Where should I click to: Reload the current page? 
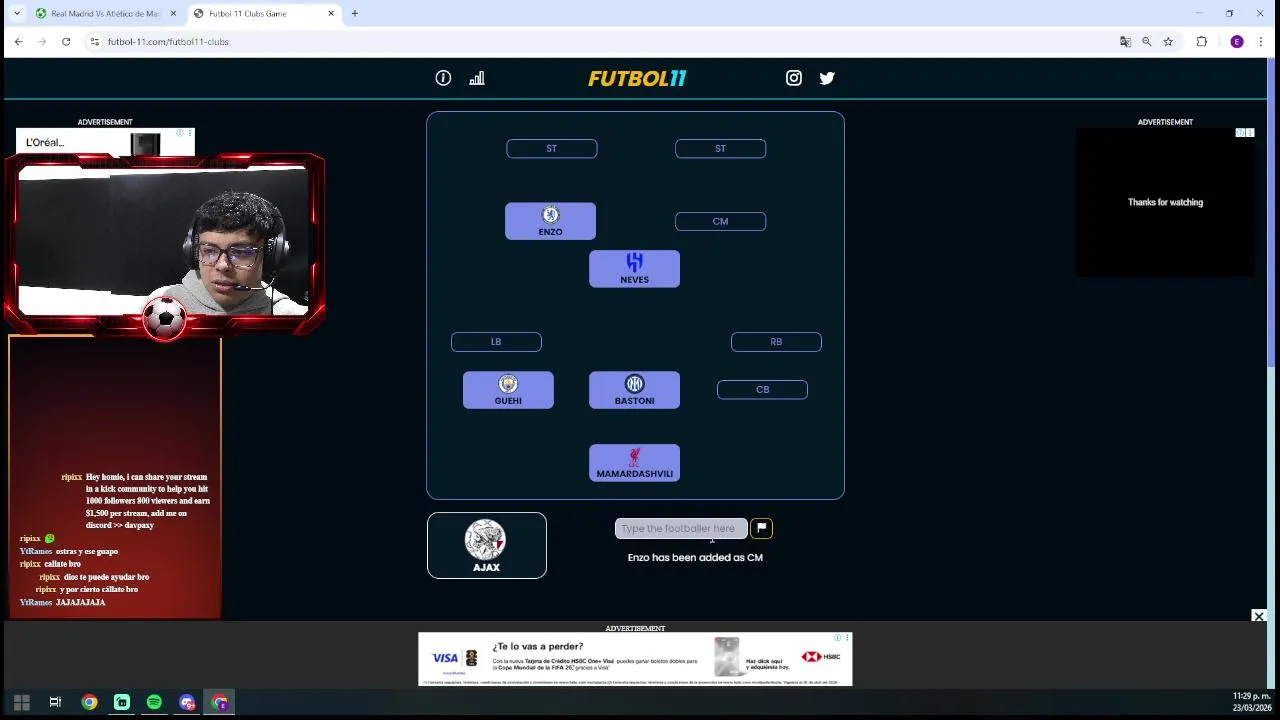(x=66, y=41)
